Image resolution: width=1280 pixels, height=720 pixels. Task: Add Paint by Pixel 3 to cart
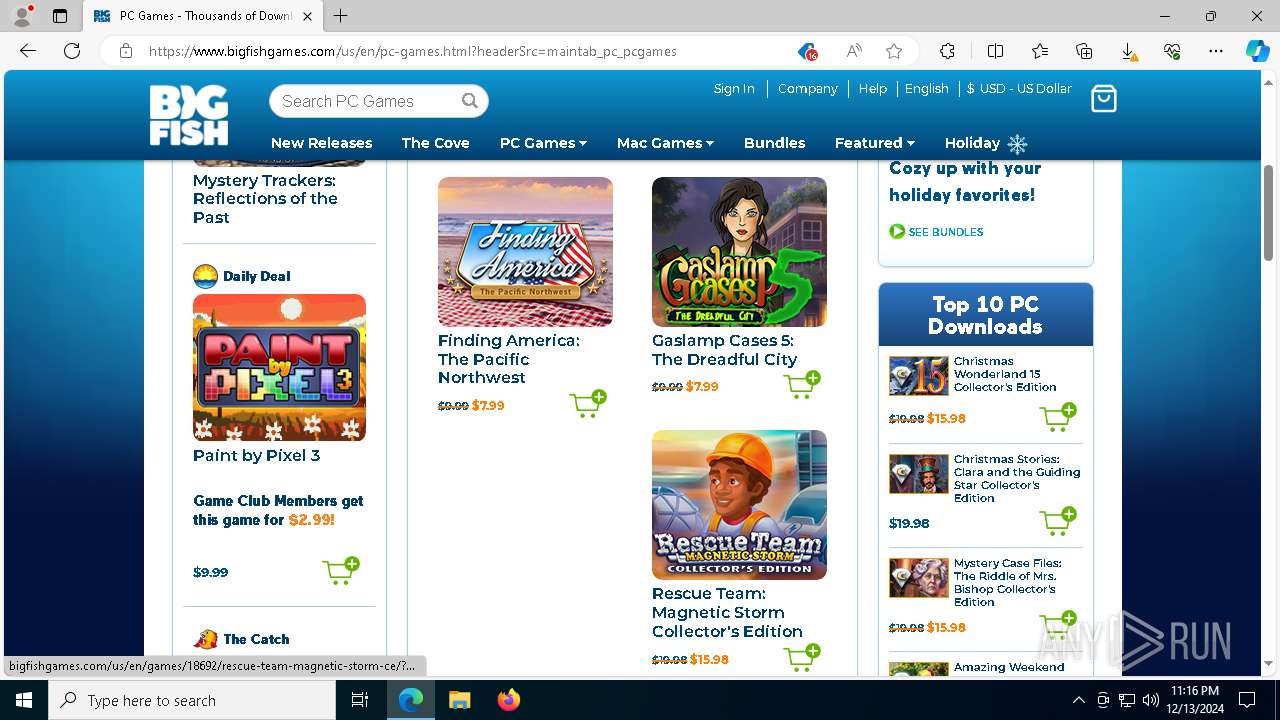point(341,571)
